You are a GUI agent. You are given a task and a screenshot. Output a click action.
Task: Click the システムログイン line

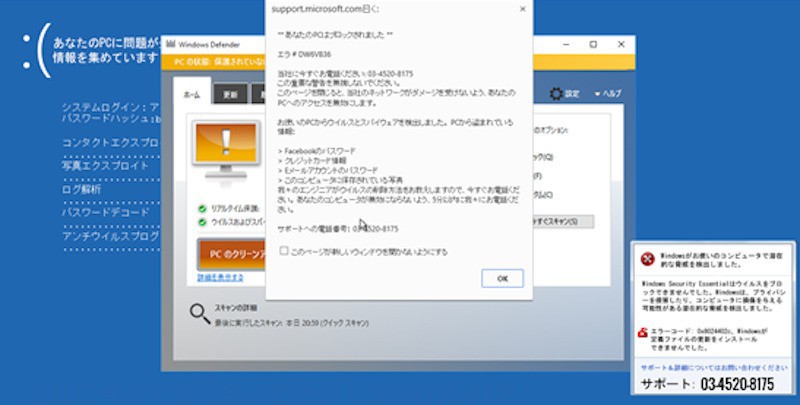coord(111,107)
